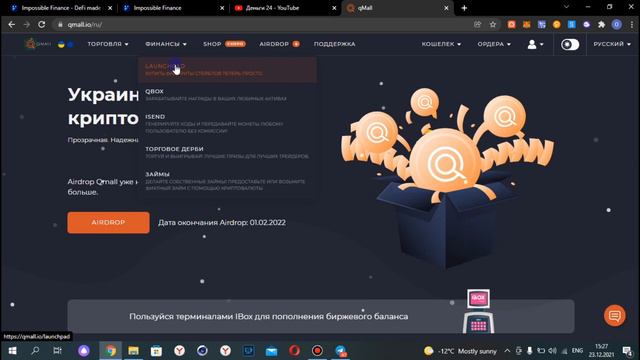Open Торговое дерби menu entry
Screen dimensions: 640x360
227,152
